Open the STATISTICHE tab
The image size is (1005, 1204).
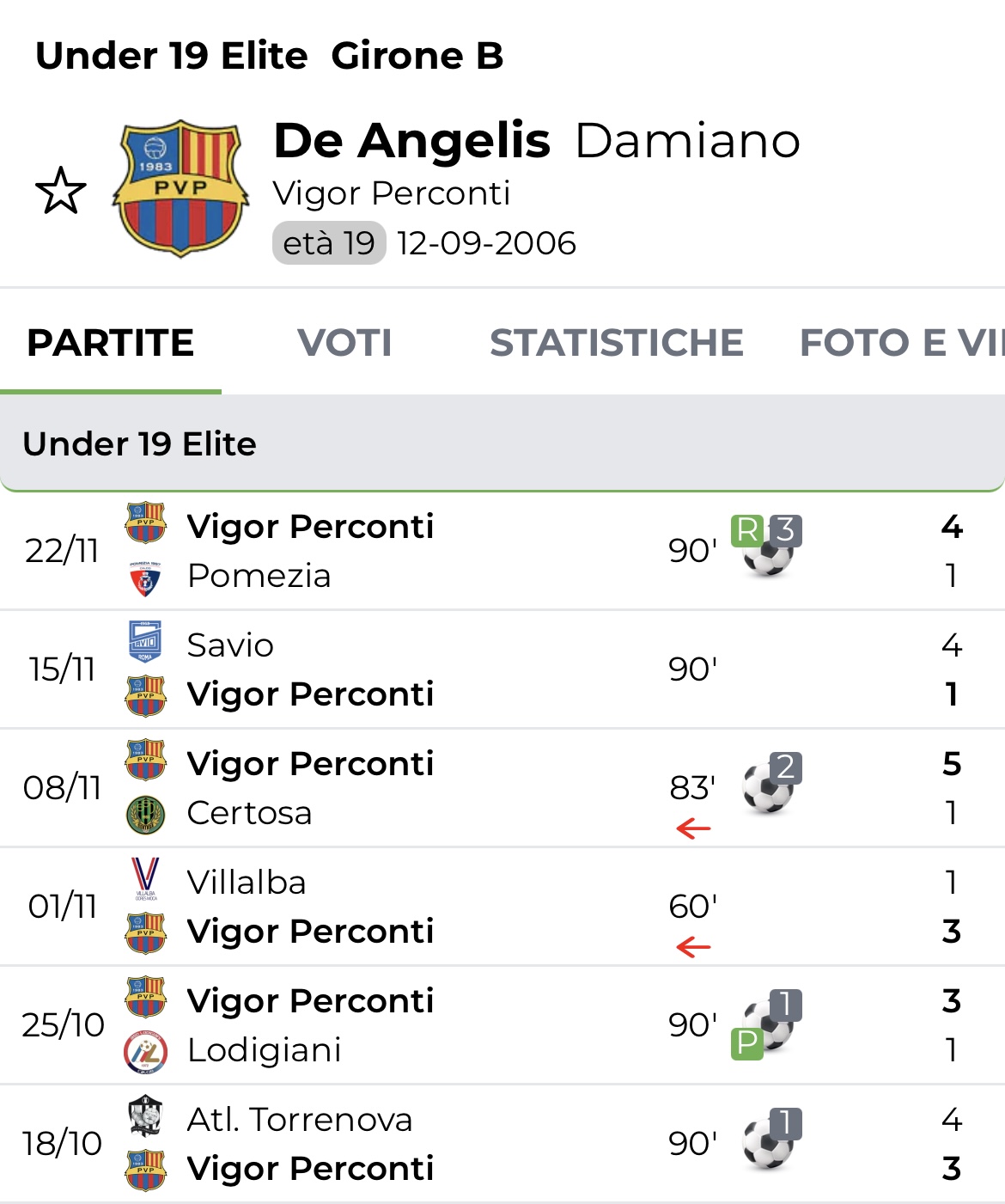click(x=616, y=343)
